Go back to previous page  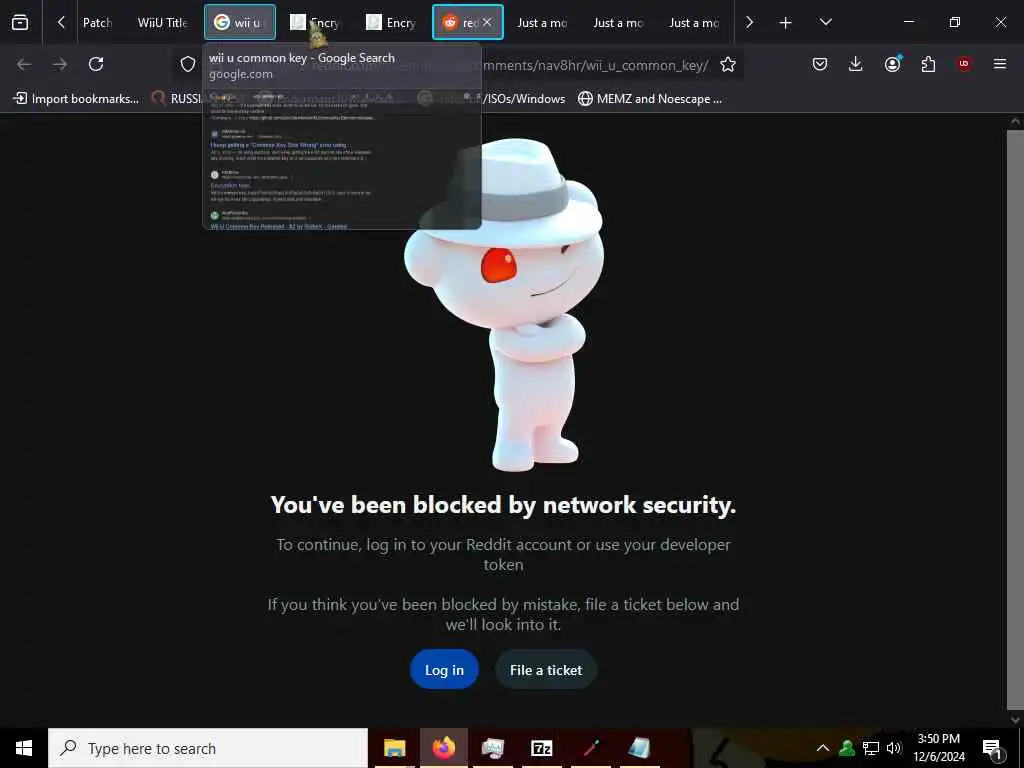coord(24,64)
